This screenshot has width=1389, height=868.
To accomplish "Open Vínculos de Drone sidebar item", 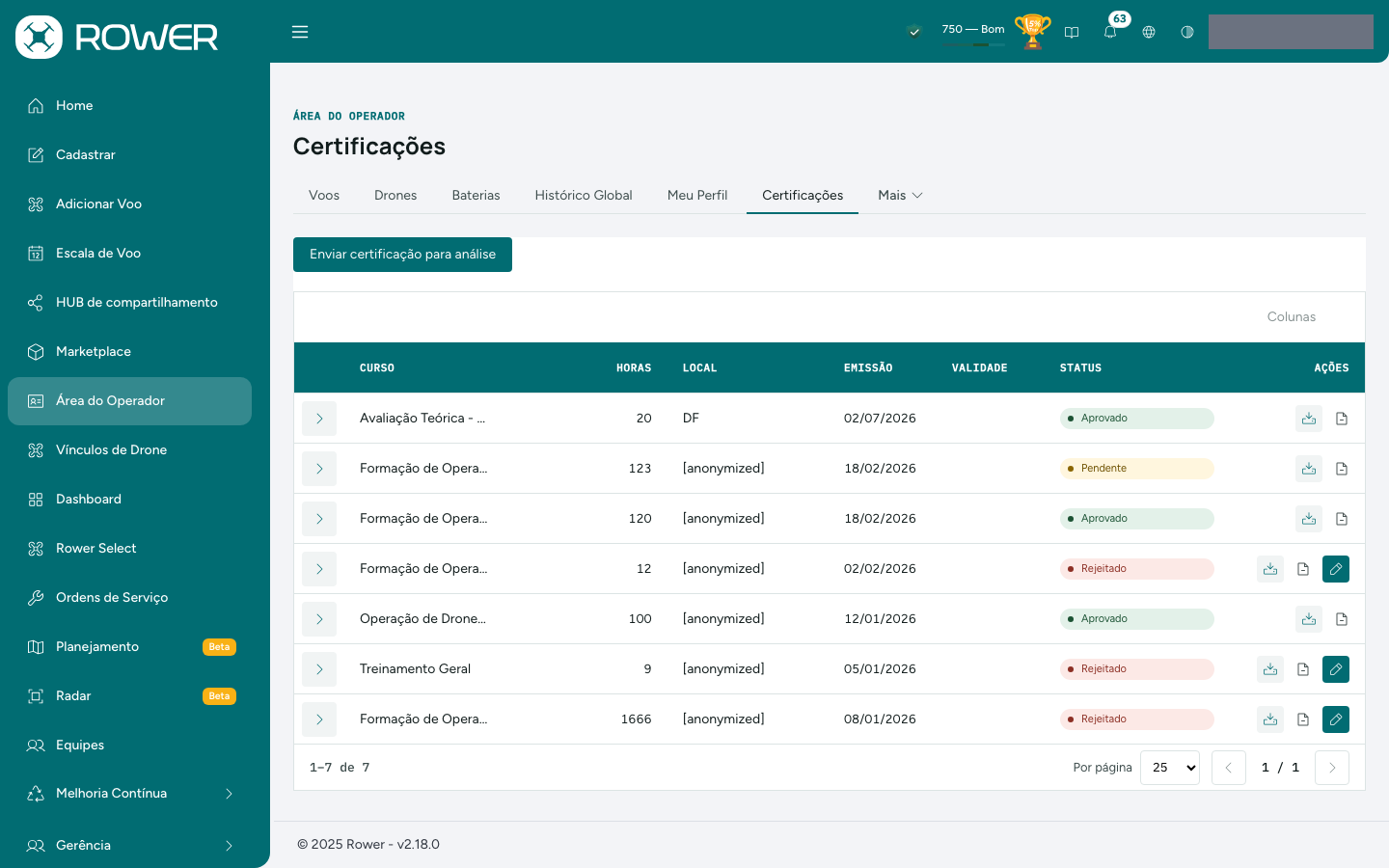I will click(129, 450).
